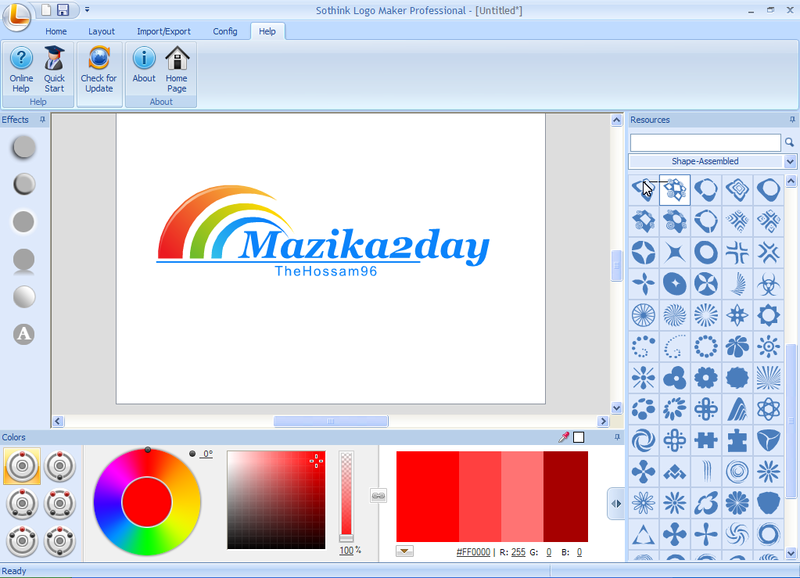Screen dimensions: 800x578
Task: Expand the Shape-Assembled category dropdown
Action: click(x=790, y=161)
